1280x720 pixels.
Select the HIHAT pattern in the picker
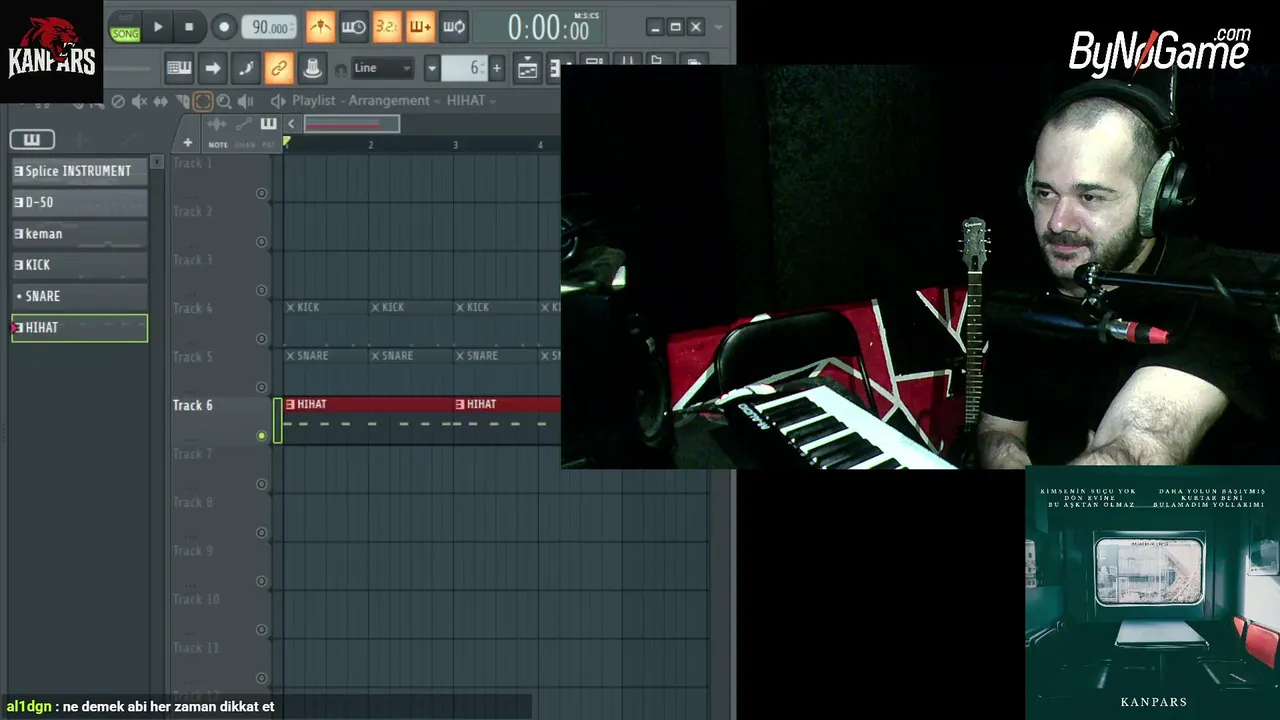coord(79,328)
